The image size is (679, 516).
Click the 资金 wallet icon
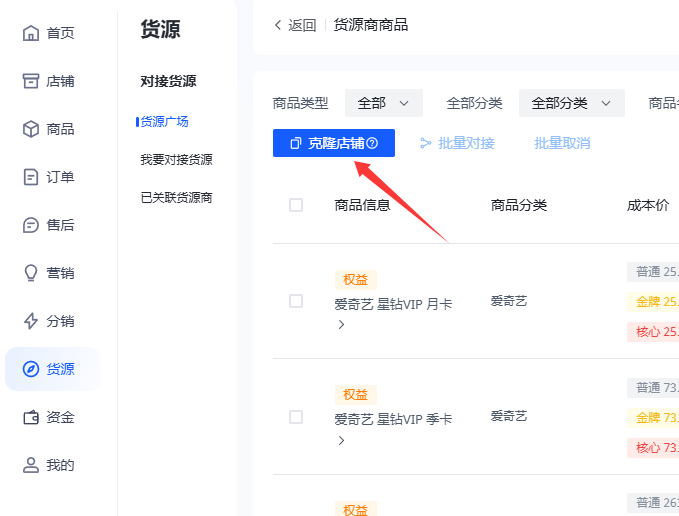pos(31,417)
